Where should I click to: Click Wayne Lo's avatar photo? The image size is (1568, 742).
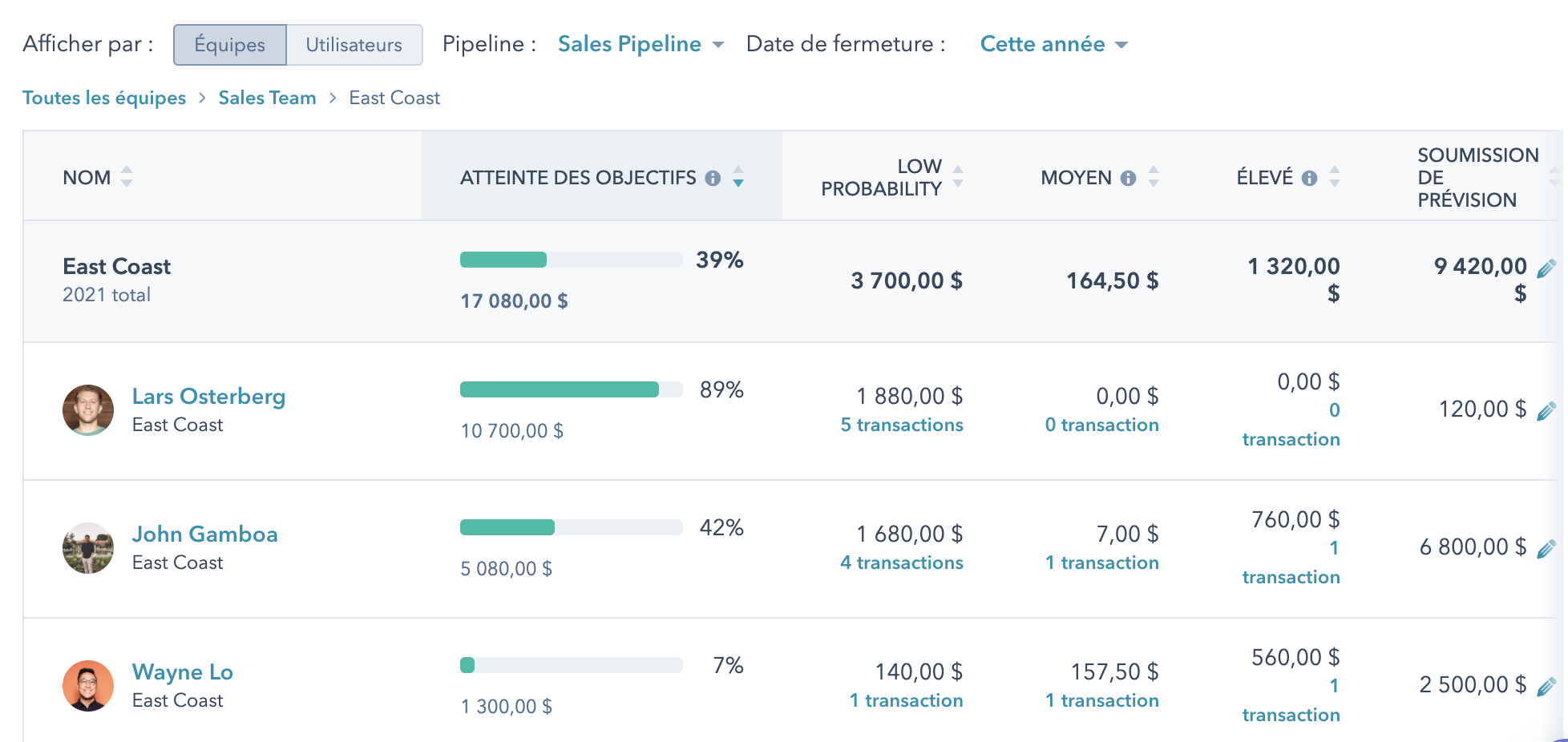88,686
